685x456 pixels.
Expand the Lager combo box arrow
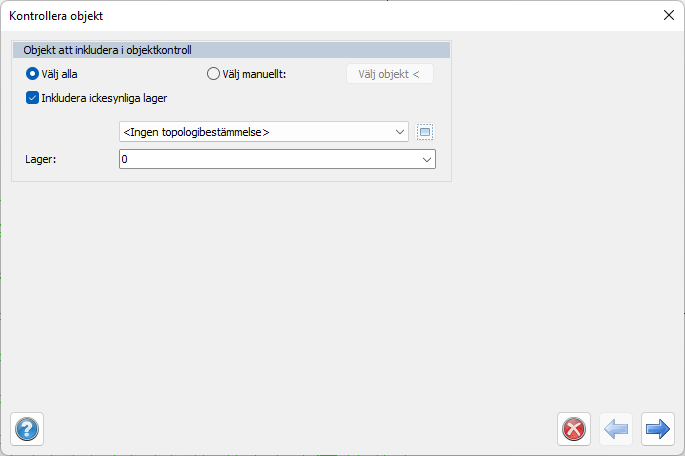pos(426,159)
